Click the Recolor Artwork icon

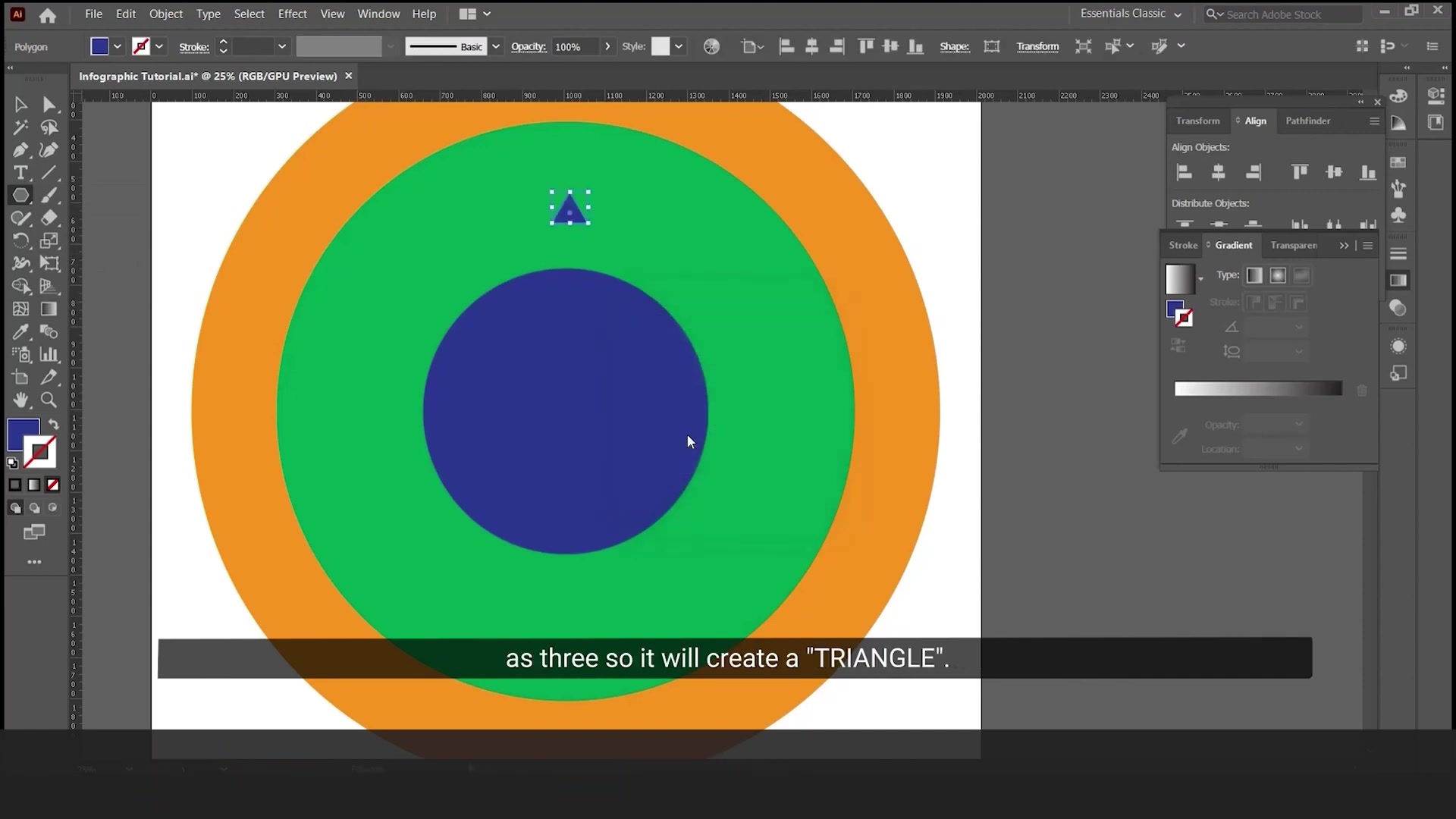pos(711,47)
